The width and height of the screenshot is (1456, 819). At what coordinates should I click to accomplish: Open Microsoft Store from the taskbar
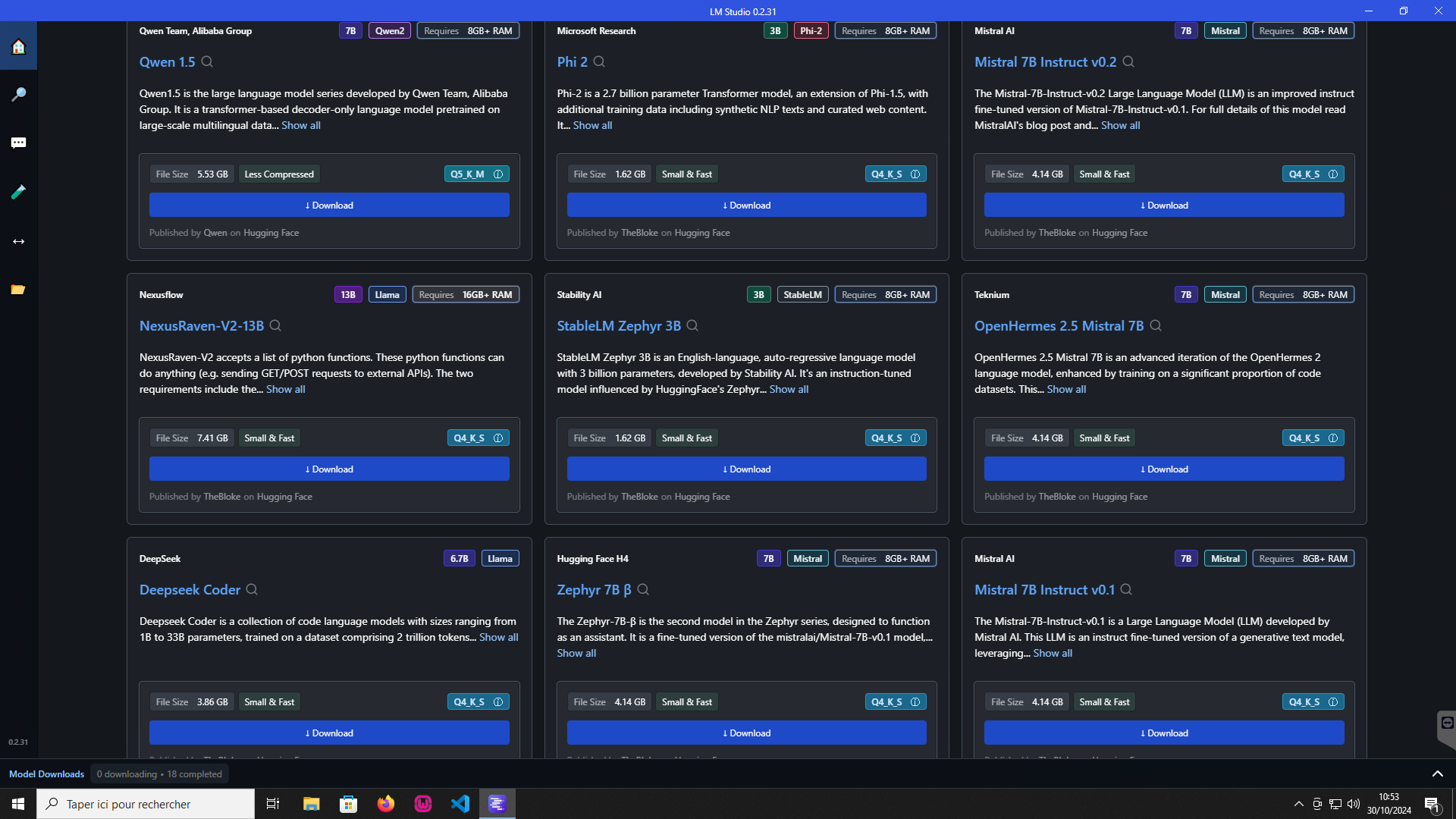tap(349, 804)
